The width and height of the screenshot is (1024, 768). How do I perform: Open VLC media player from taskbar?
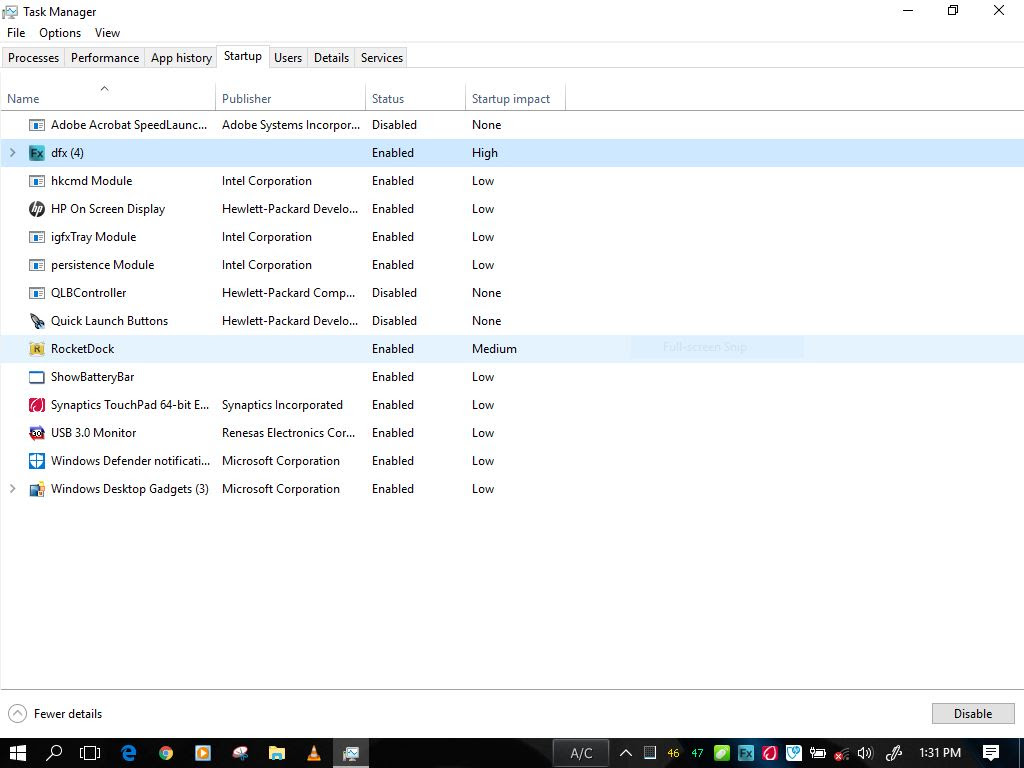[x=314, y=753]
